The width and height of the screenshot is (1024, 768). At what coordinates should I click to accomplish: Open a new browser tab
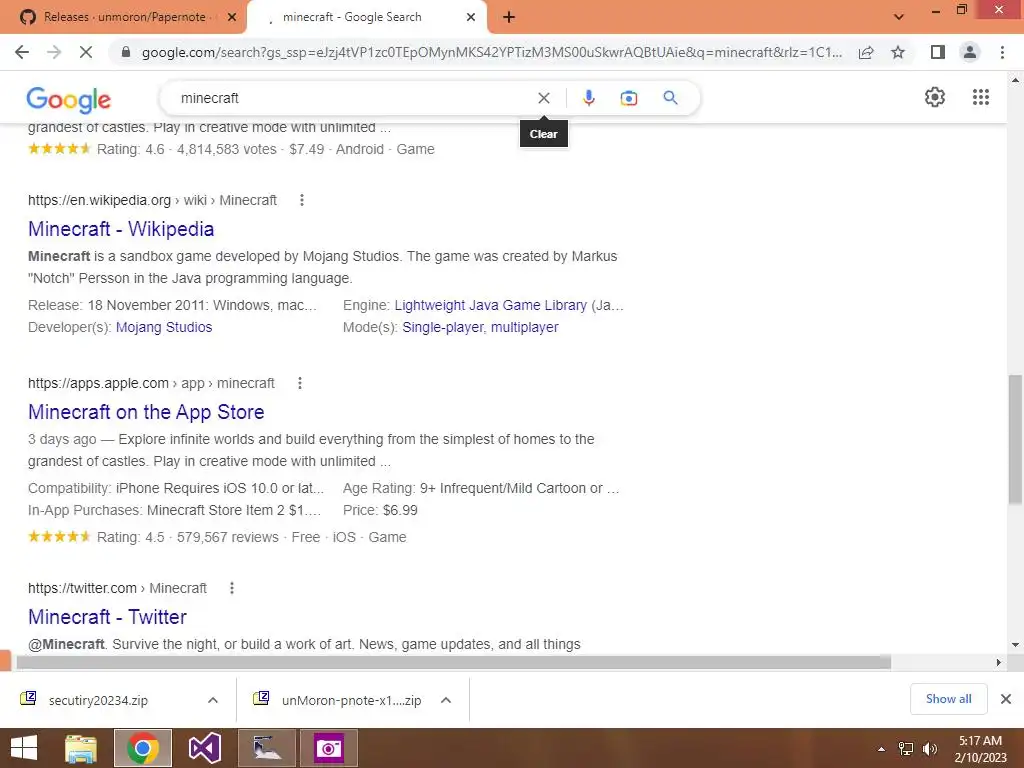point(509,18)
